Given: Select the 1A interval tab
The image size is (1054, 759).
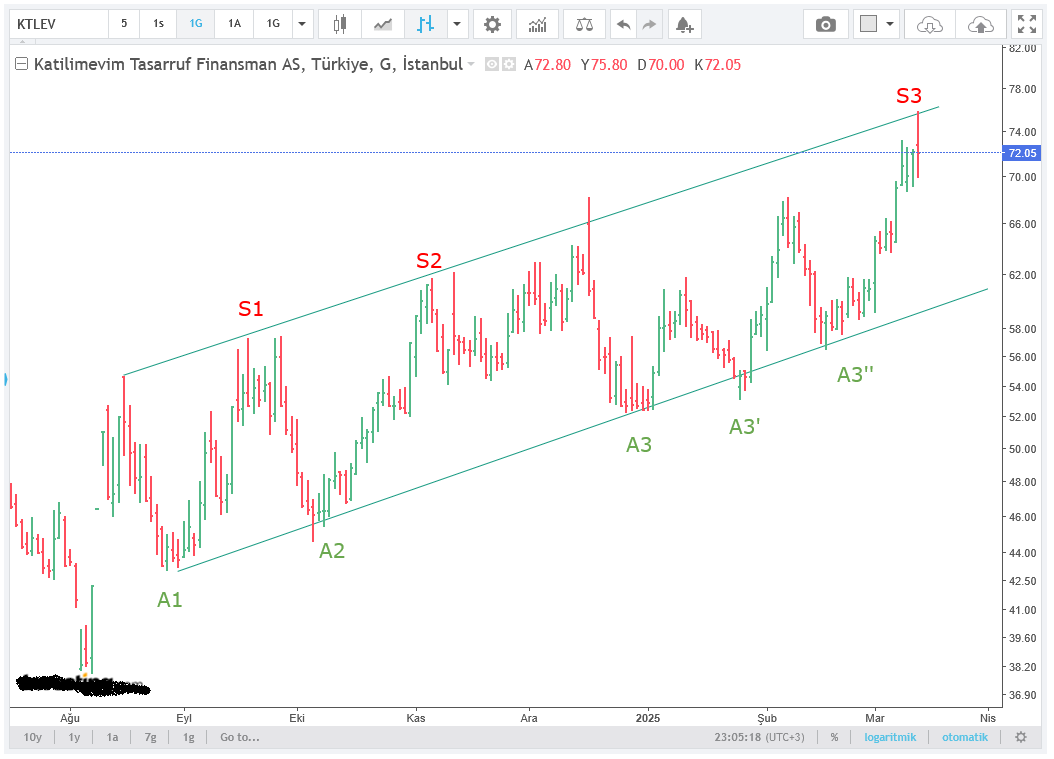Looking at the screenshot, I should 234,24.
